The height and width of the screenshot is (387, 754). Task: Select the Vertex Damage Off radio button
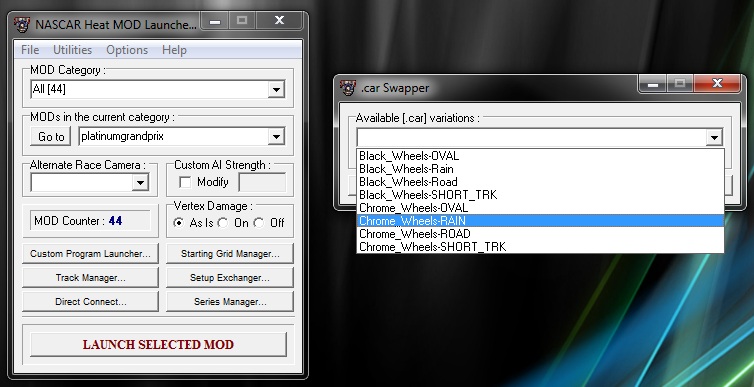[259, 223]
